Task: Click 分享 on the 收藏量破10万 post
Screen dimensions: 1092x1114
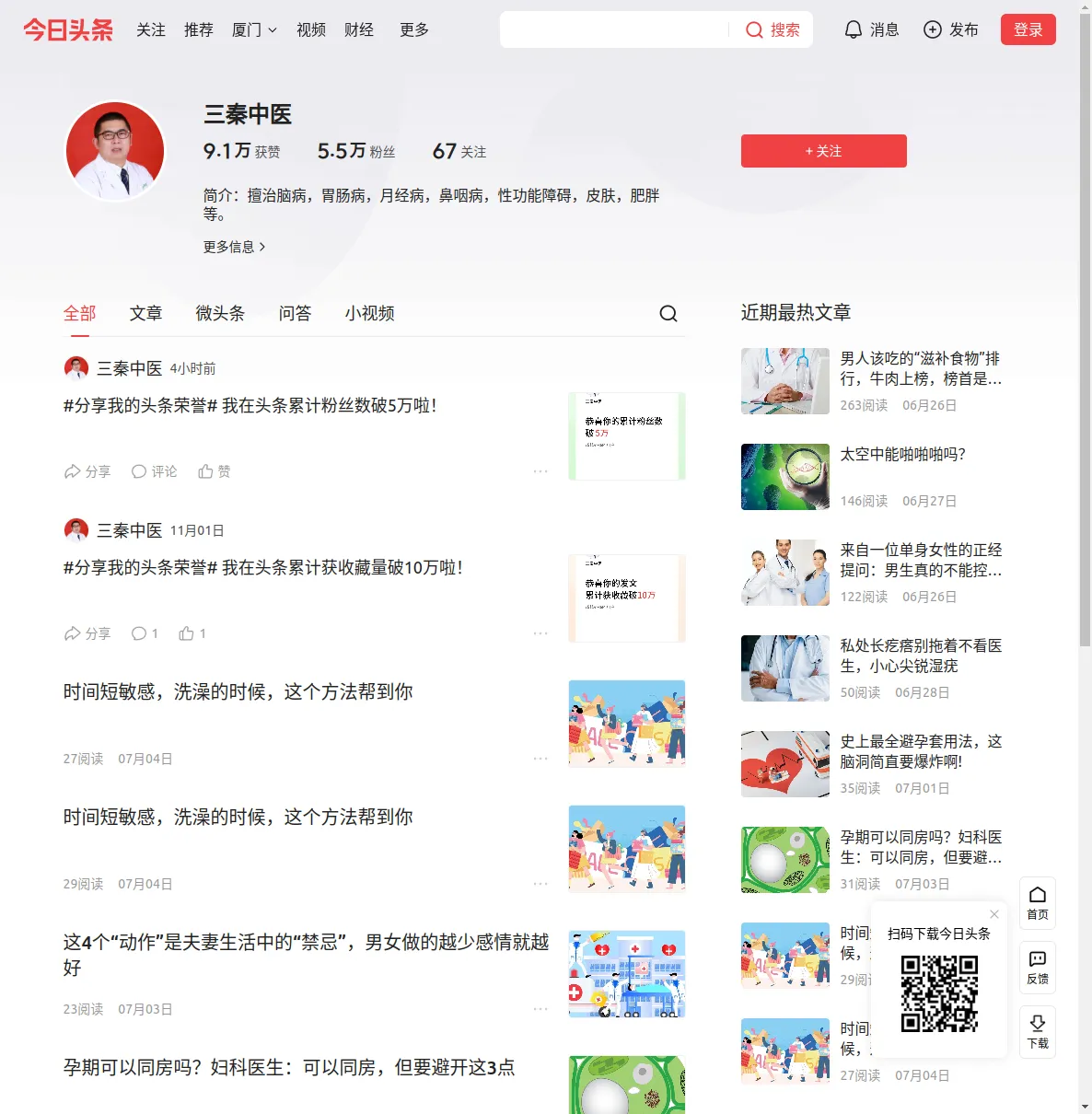Action: [87, 633]
